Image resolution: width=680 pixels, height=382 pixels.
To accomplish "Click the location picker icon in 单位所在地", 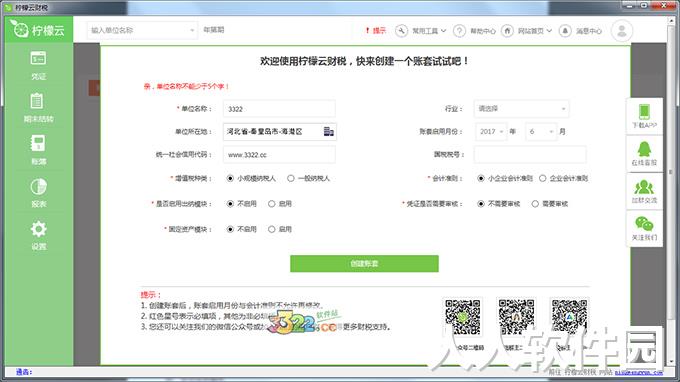I will point(329,131).
